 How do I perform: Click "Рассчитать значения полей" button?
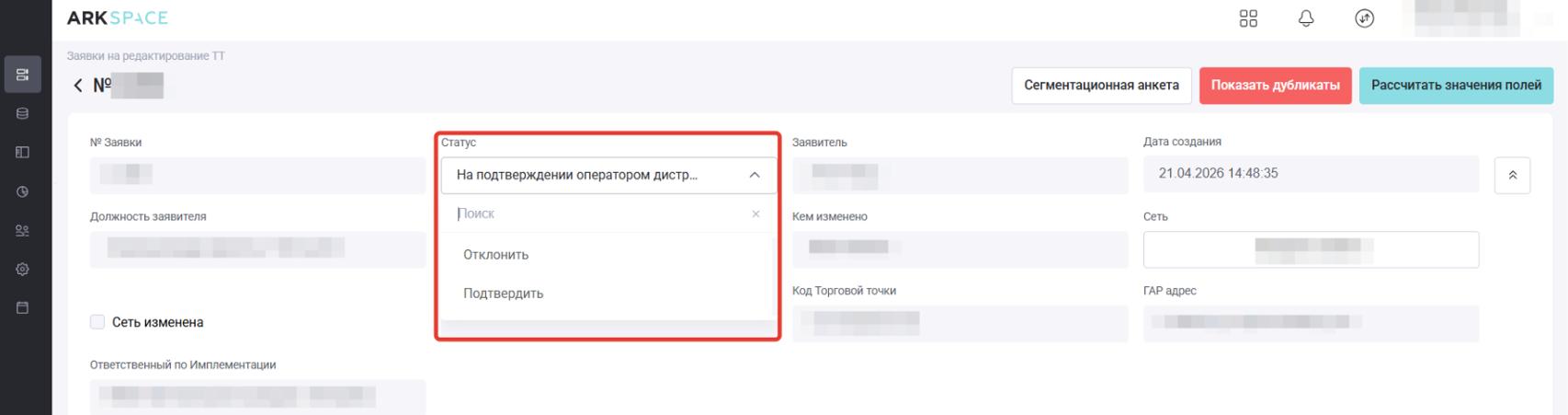tap(1456, 86)
